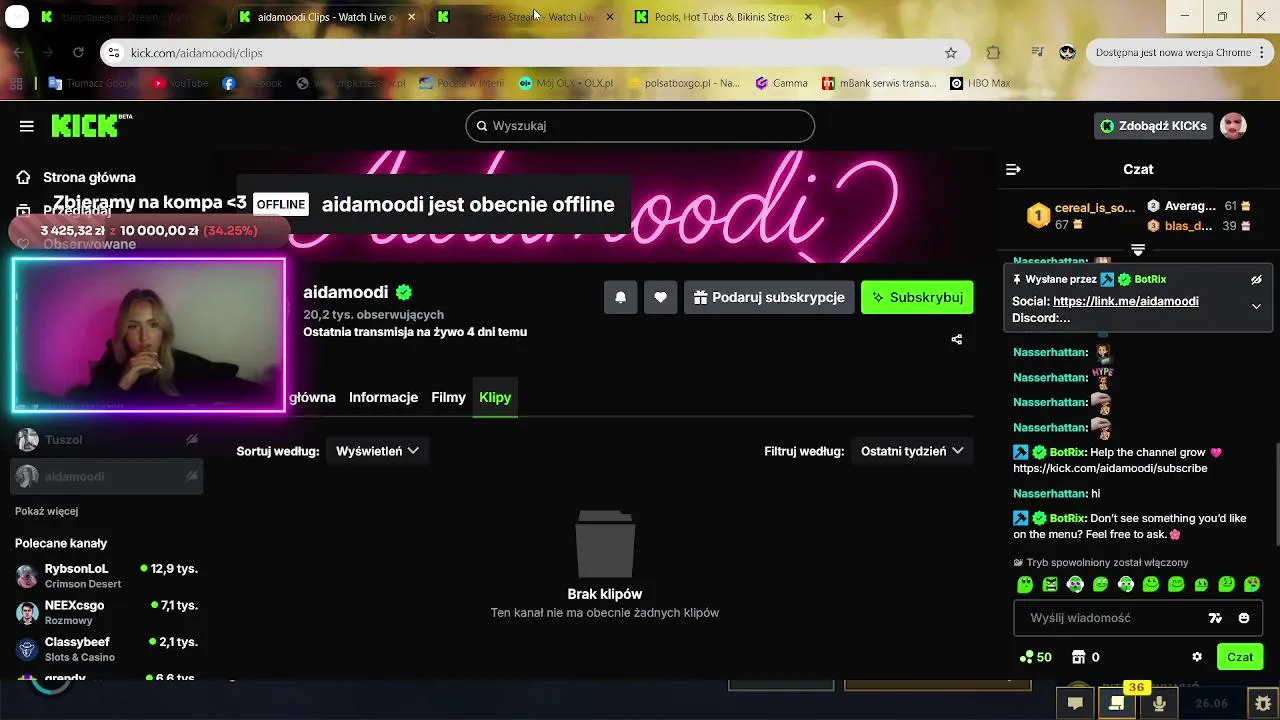Open the emoji picker in message box
Screen dimensions: 1280x720
1244,618
